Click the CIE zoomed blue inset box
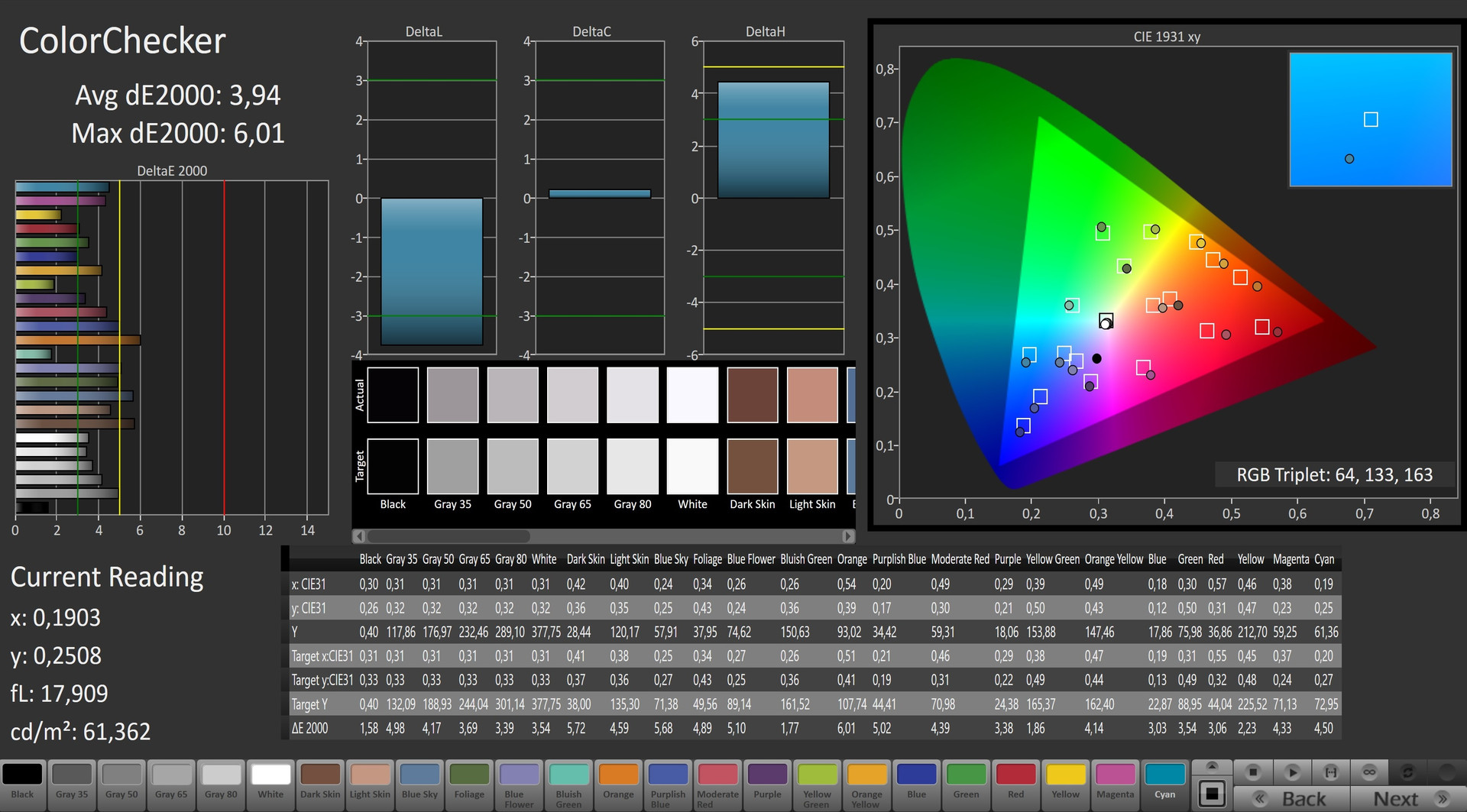The image size is (1467, 812). (x=1371, y=119)
